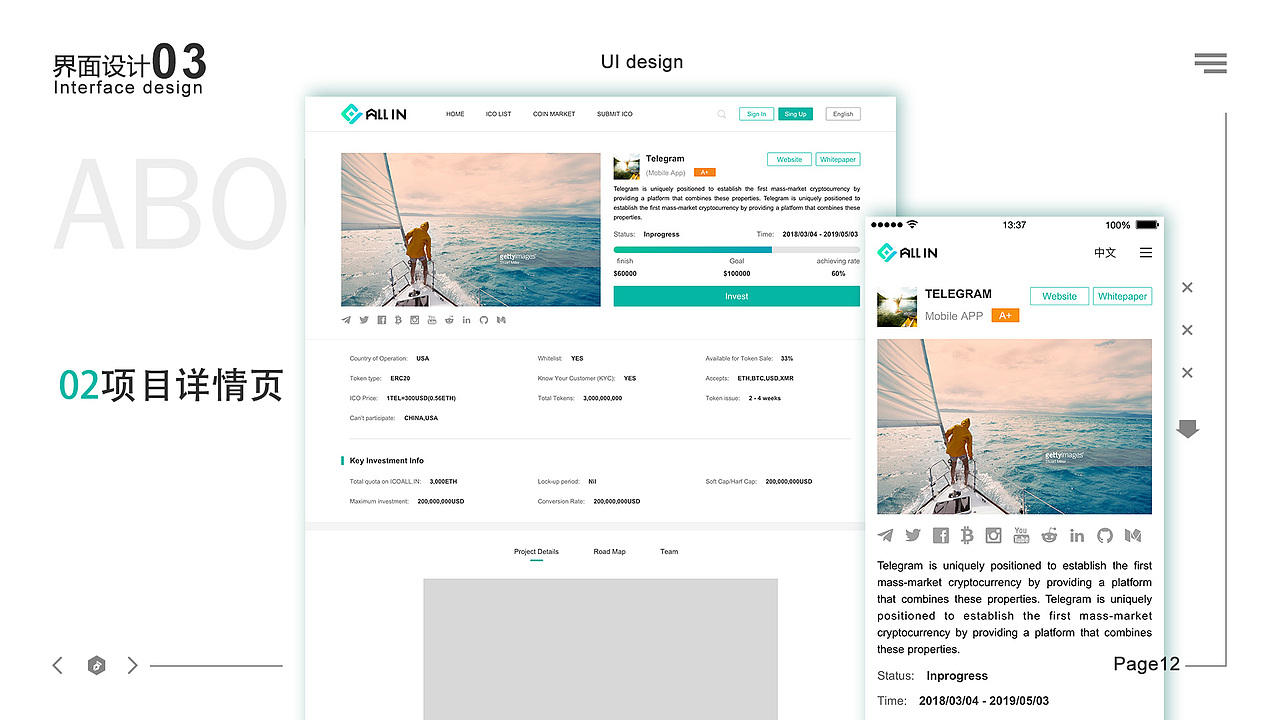Open Reddit link under desktop boat image
This screenshot has height=720, width=1280.
(449, 320)
